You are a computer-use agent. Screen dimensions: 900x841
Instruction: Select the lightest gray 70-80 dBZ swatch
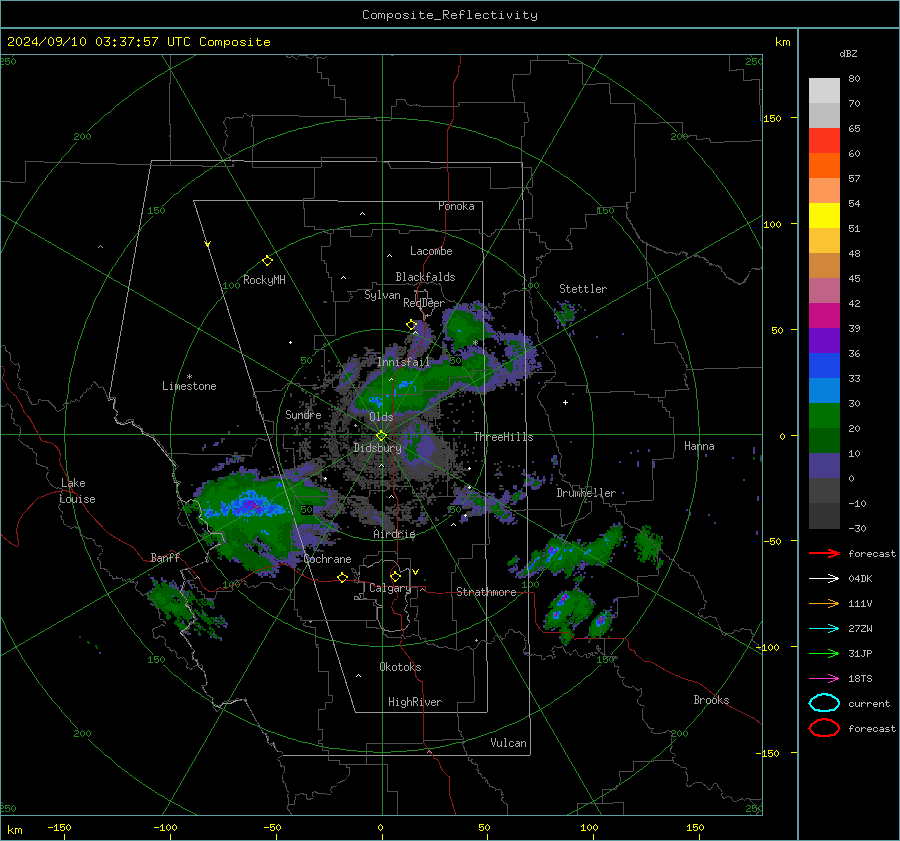click(824, 91)
